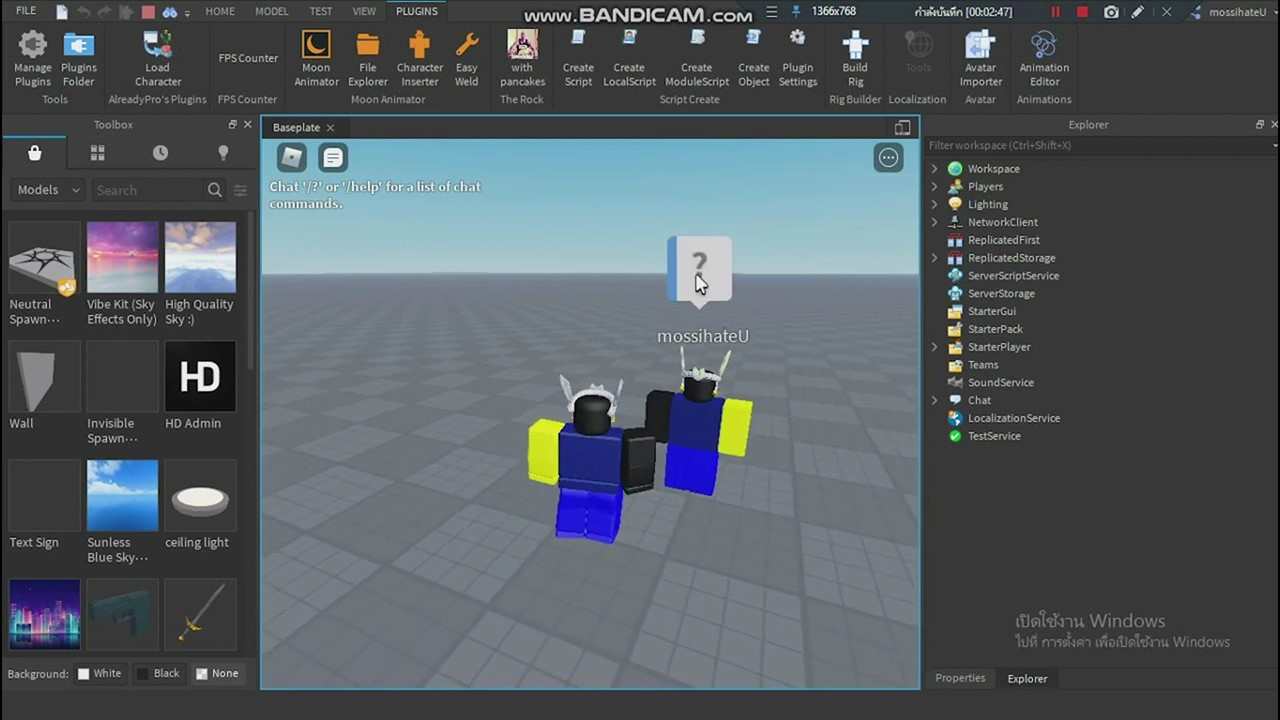This screenshot has height=720, width=1280.
Task: Click the question mark speech bubble
Action: point(699,268)
